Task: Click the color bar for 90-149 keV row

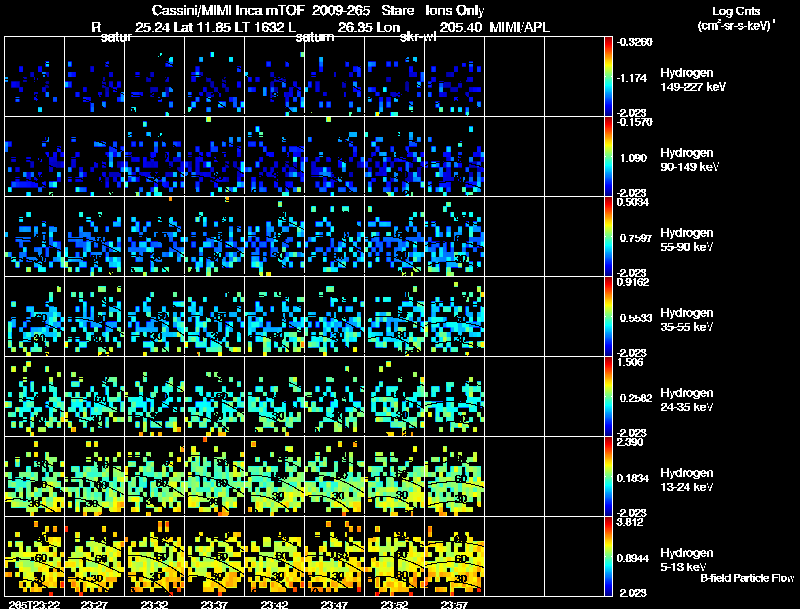Action: pos(608,157)
